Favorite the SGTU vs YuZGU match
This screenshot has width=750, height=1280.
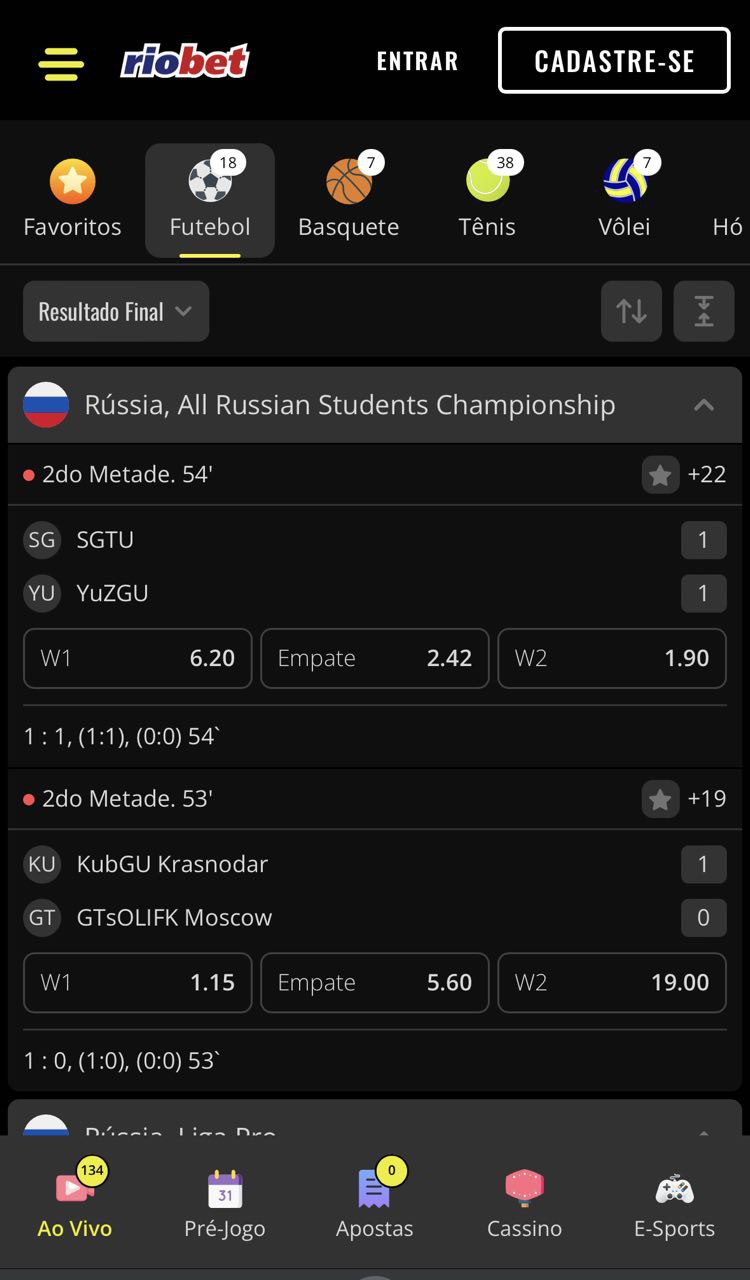[x=660, y=475]
